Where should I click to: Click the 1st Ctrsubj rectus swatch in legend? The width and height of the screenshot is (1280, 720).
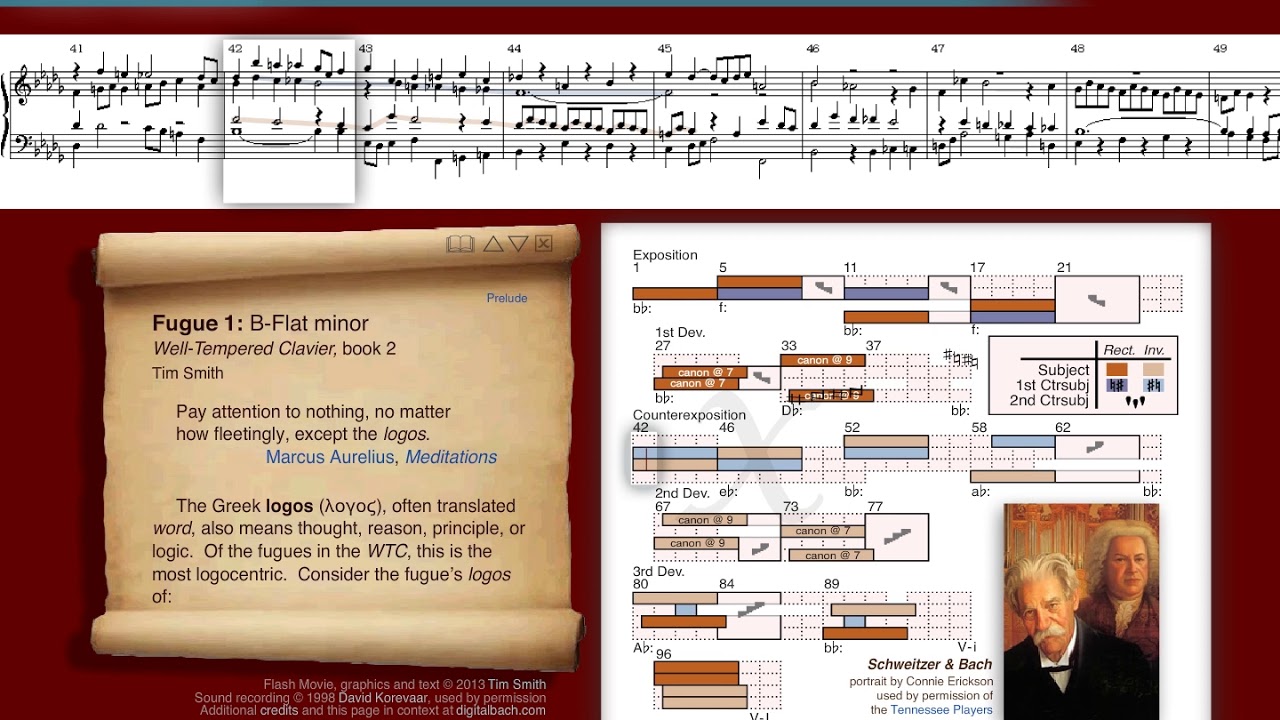pos(1116,385)
